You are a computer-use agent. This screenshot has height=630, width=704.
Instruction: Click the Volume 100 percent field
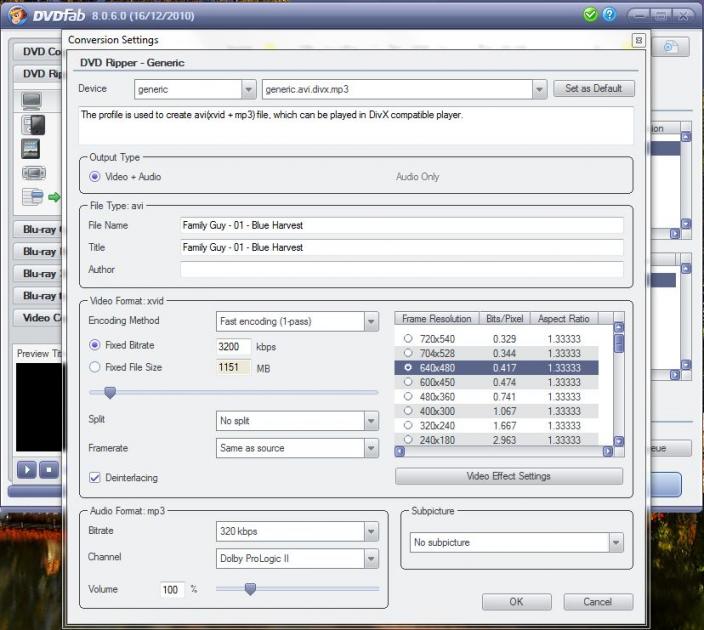pyautogui.click(x=172, y=590)
